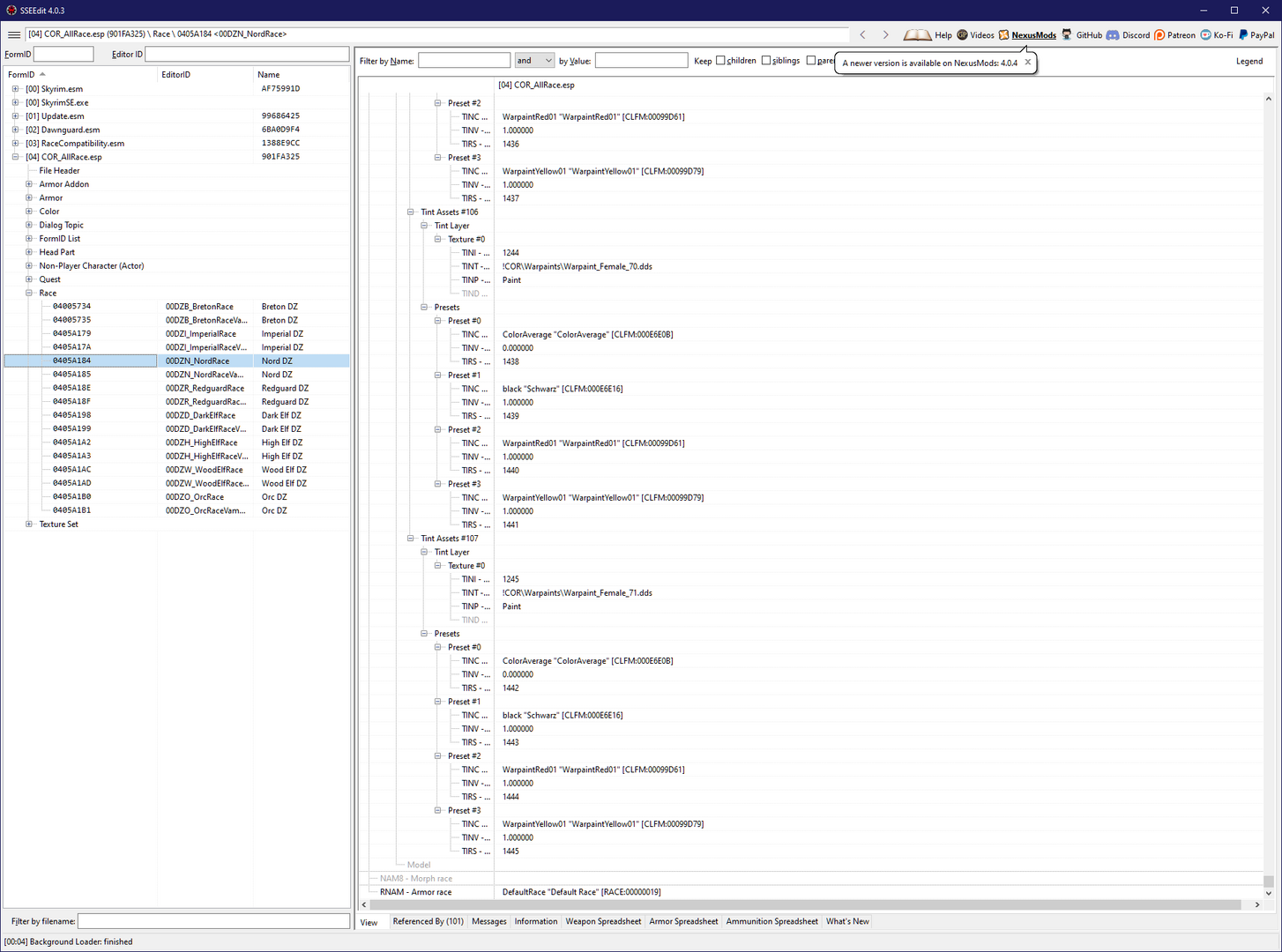Open the Help book icon
Viewport: 1282px width, 952px height.
[x=917, y=34]
